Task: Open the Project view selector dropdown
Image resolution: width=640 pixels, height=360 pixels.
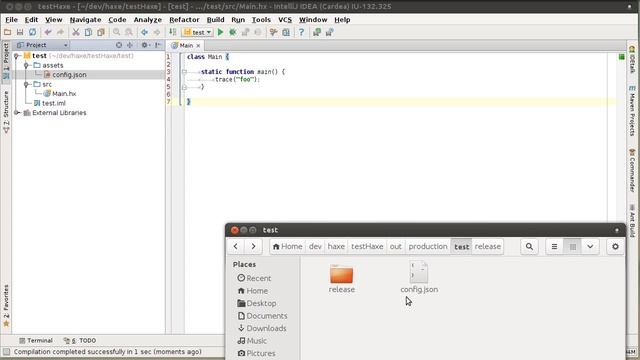Action: tap(42, 45)
